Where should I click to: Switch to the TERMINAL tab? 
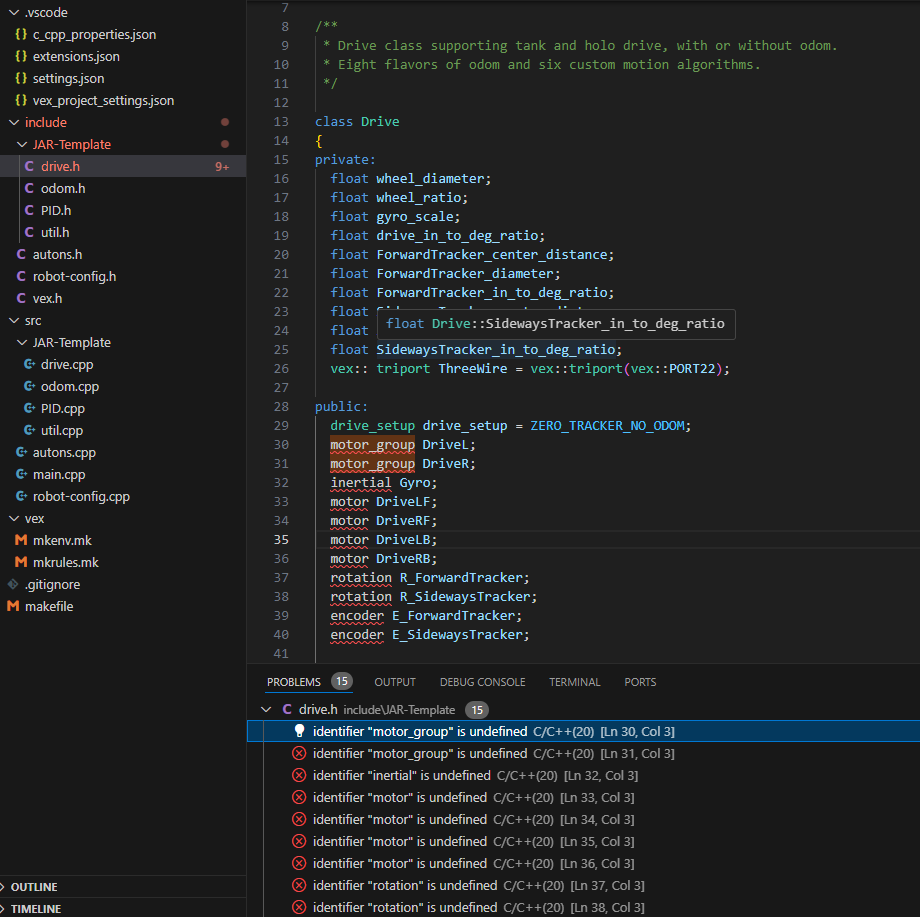pos(574,681)
